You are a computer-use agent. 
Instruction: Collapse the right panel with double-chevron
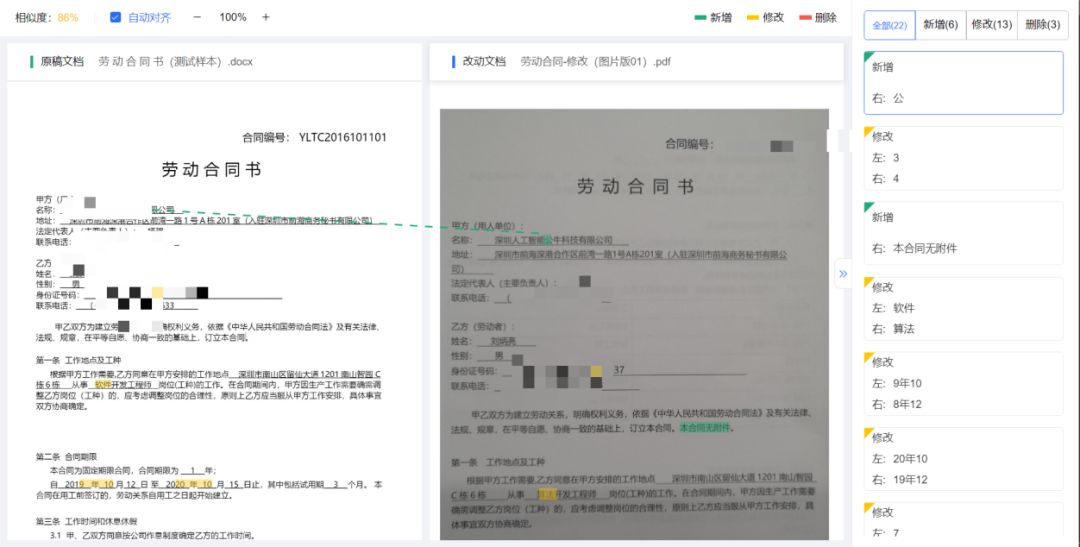pyautogui.click(x=843, y=273)
